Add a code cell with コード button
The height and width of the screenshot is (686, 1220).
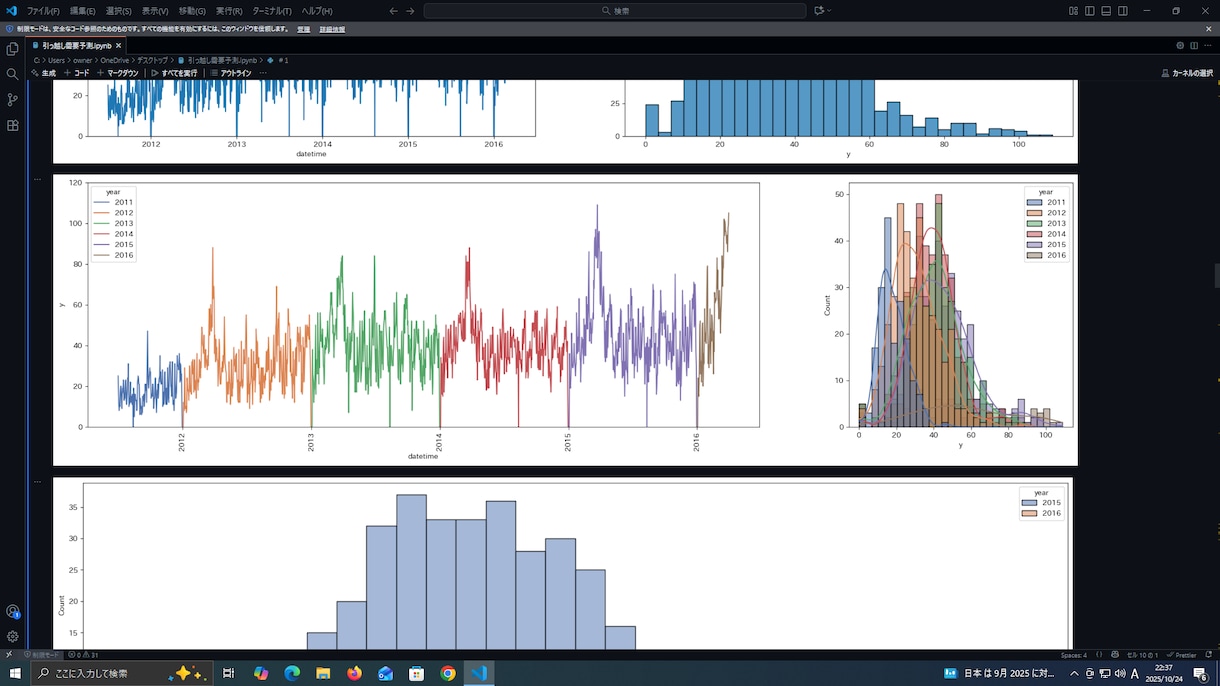76,73
